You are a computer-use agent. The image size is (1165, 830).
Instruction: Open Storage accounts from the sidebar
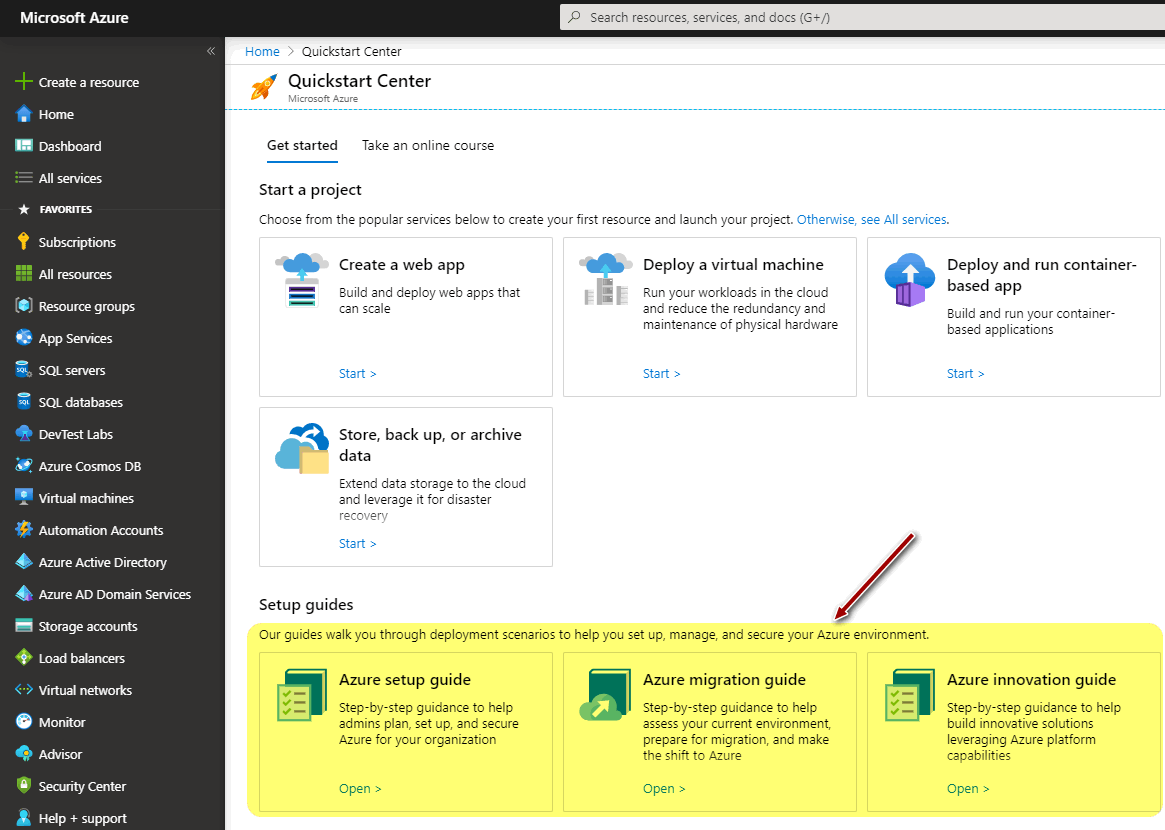pos(88,625)
